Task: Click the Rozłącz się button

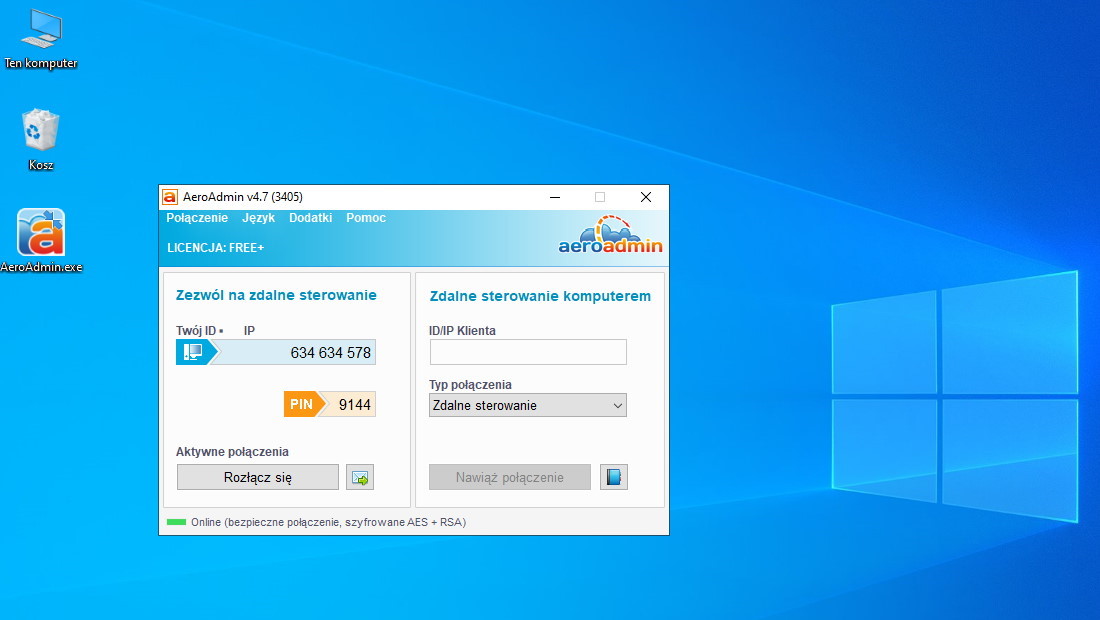Action: pyautogui.click(x=257, y=477)
